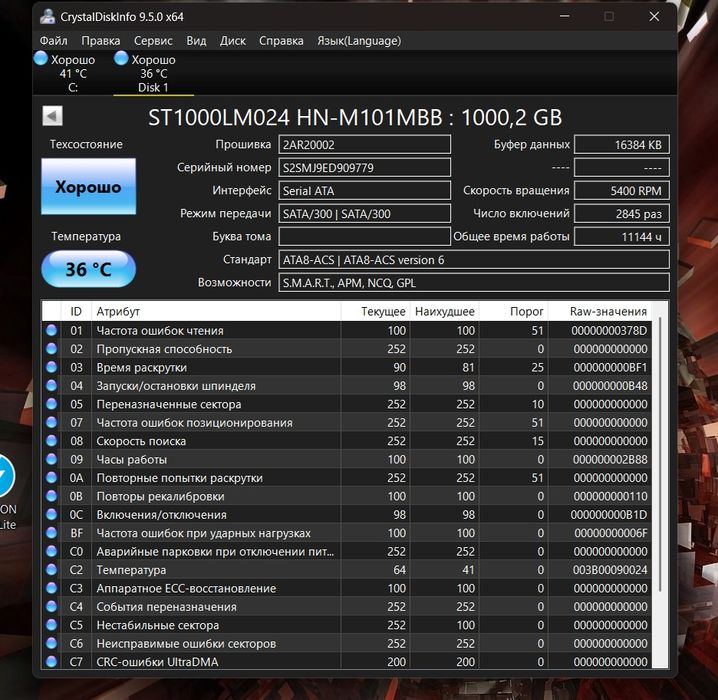Open the Справка menu

pyautogui.click(x=281, y=41)
